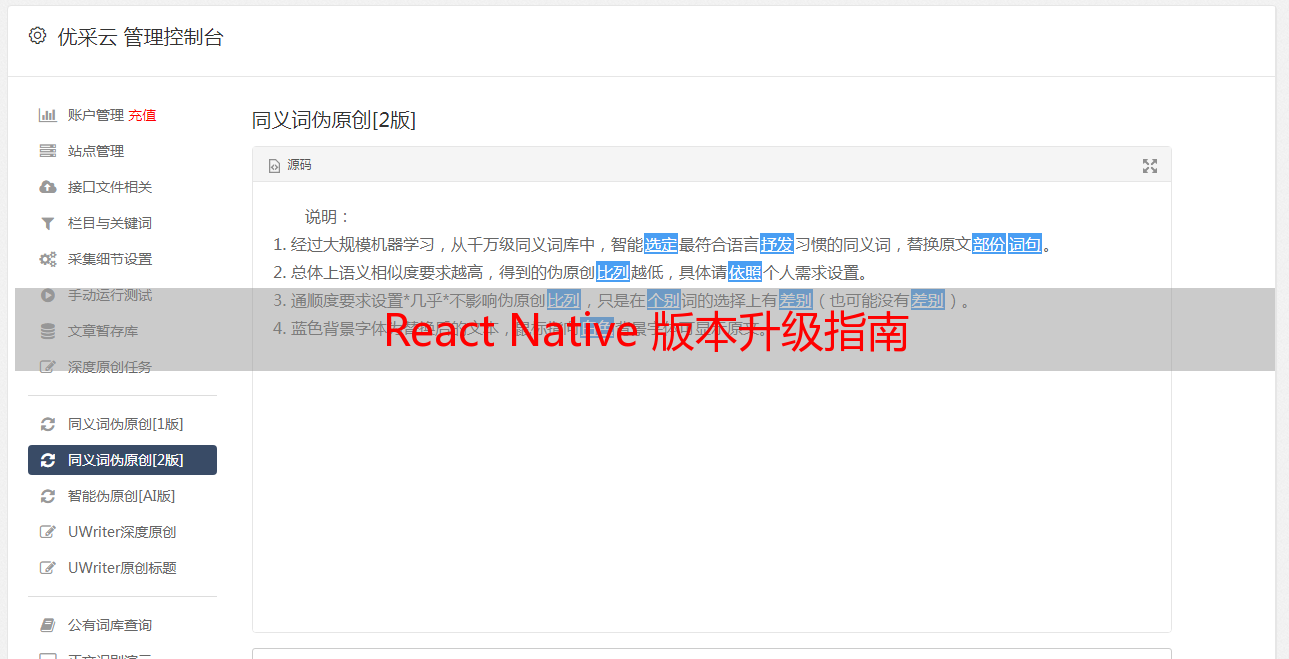Click highlighted 比列 in the 总体上语义 line
Viewport: 1289px width, 659px height.
(613, 272)
